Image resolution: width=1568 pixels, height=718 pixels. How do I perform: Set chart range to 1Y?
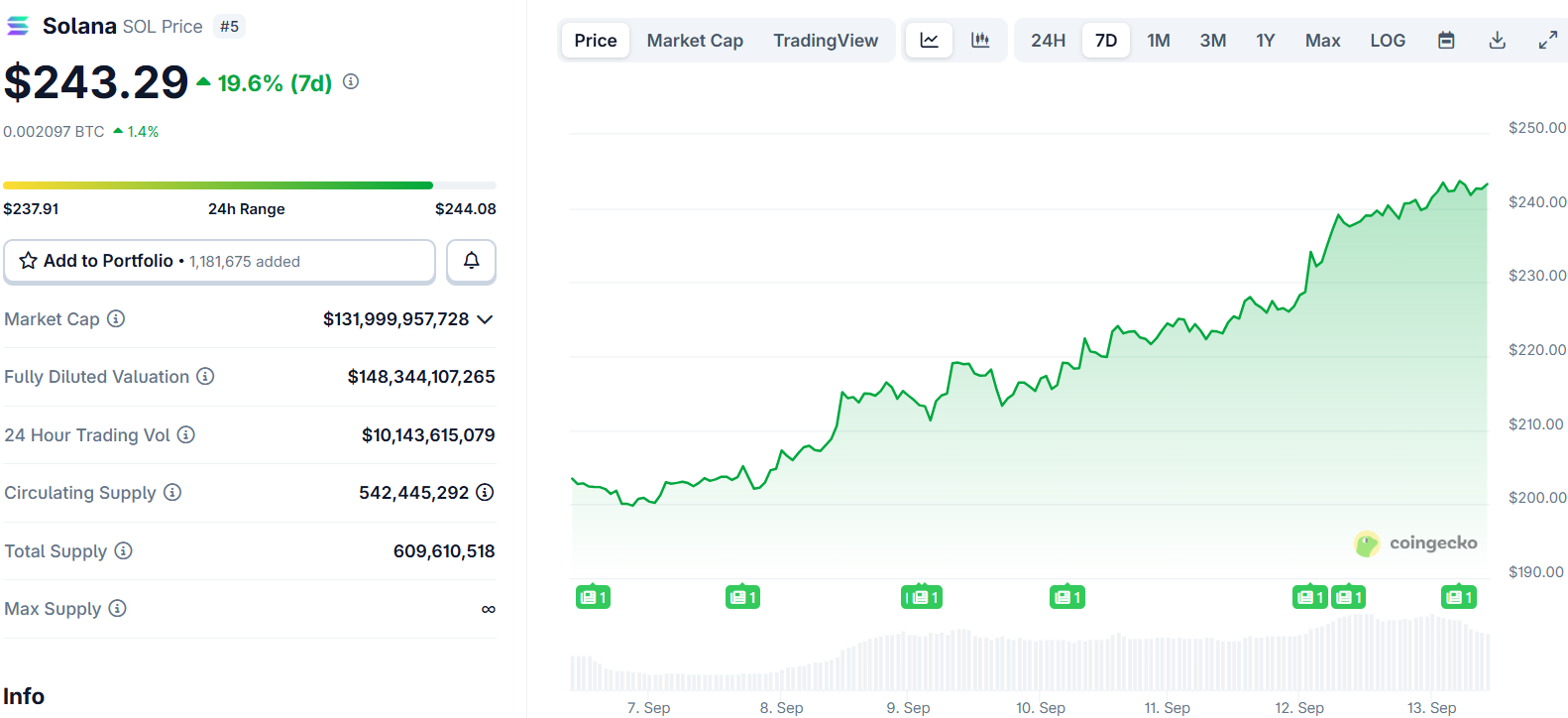(1266, 41)
